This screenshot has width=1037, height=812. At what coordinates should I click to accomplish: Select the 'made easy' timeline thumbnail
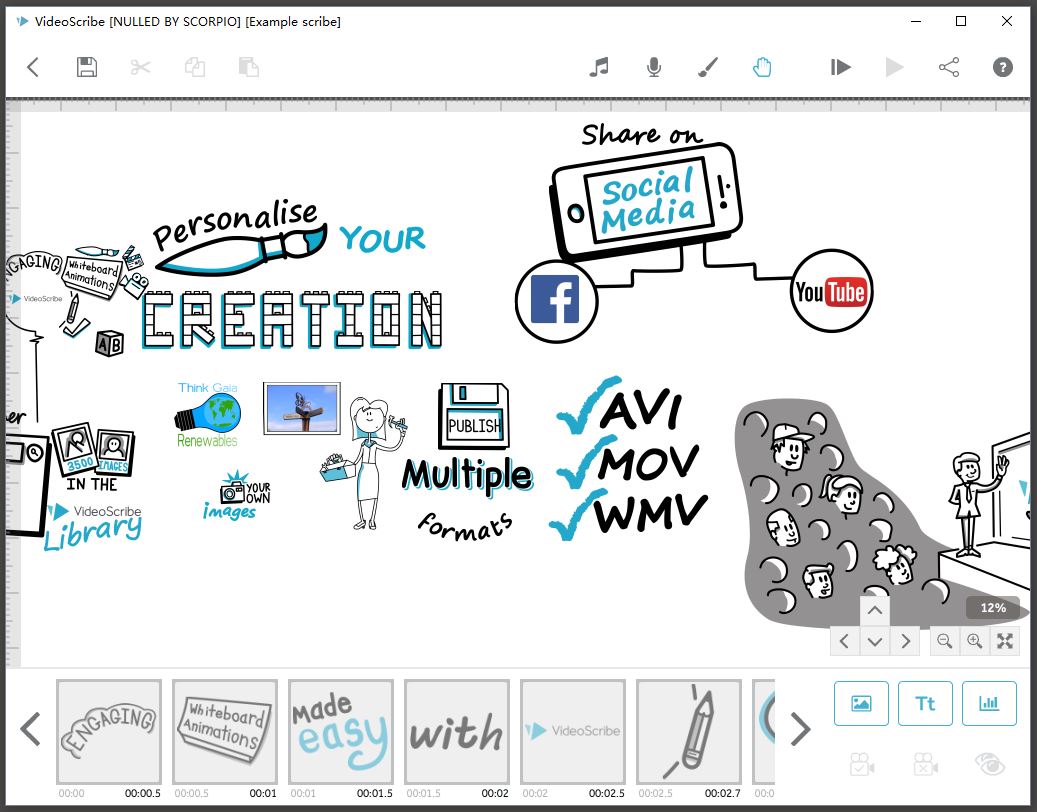341,731
